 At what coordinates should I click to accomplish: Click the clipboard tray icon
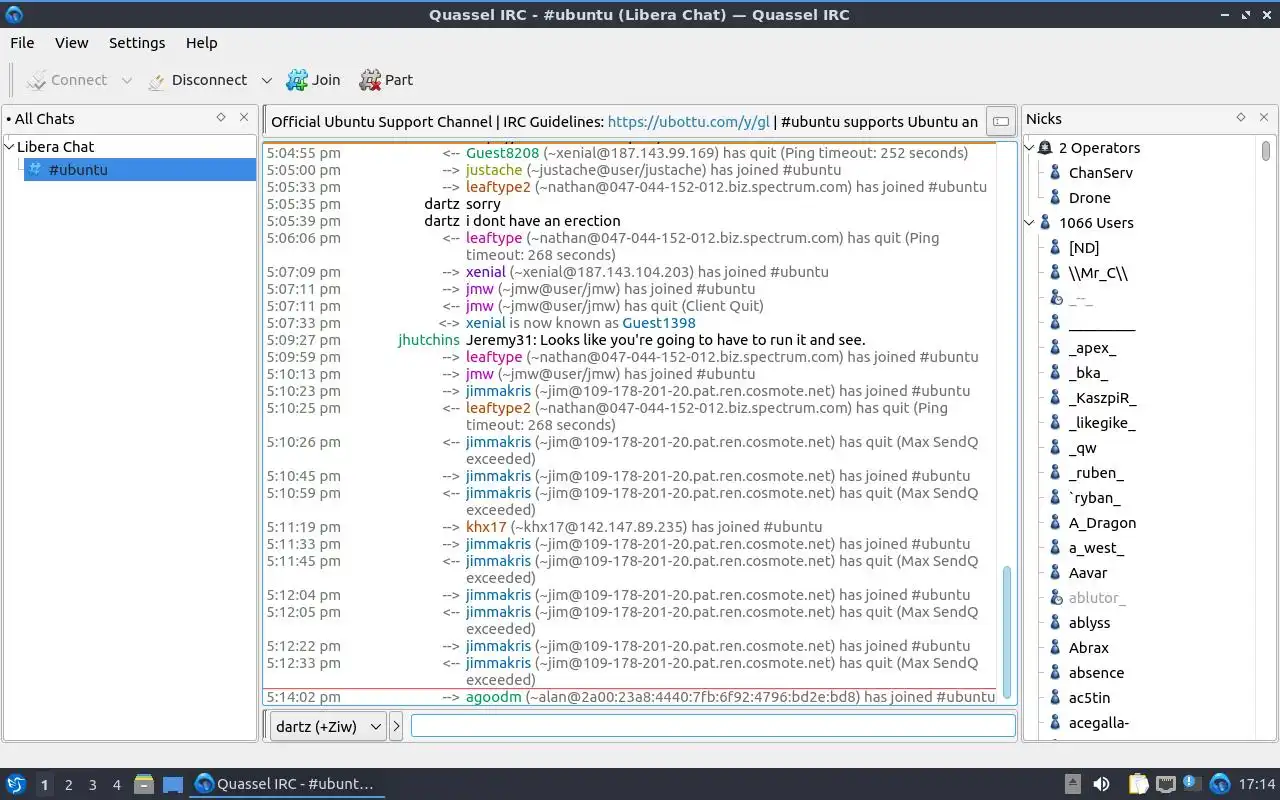pos(1138,784)
